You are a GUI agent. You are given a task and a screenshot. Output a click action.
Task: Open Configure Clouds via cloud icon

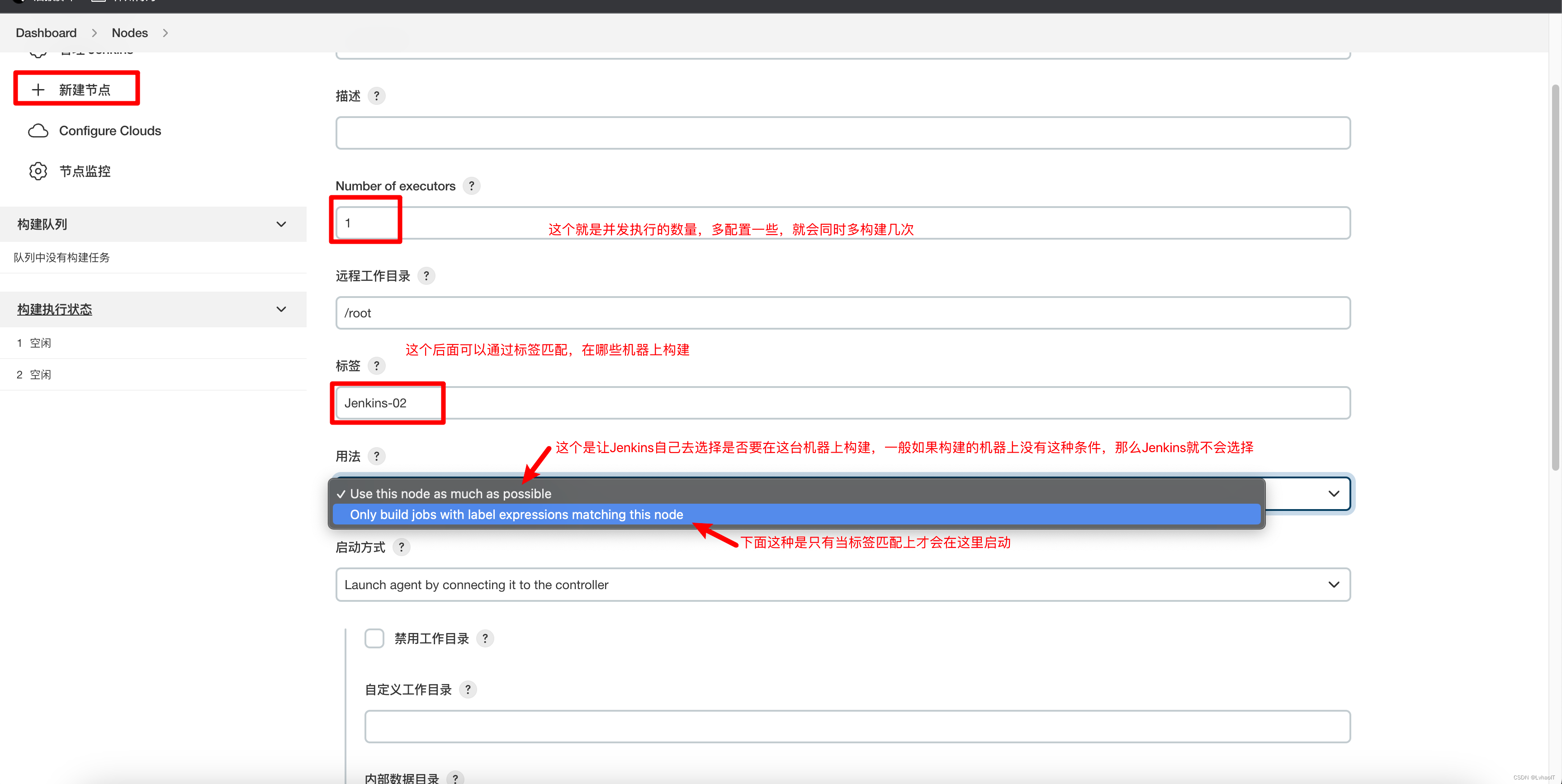[x=38, y=130]
